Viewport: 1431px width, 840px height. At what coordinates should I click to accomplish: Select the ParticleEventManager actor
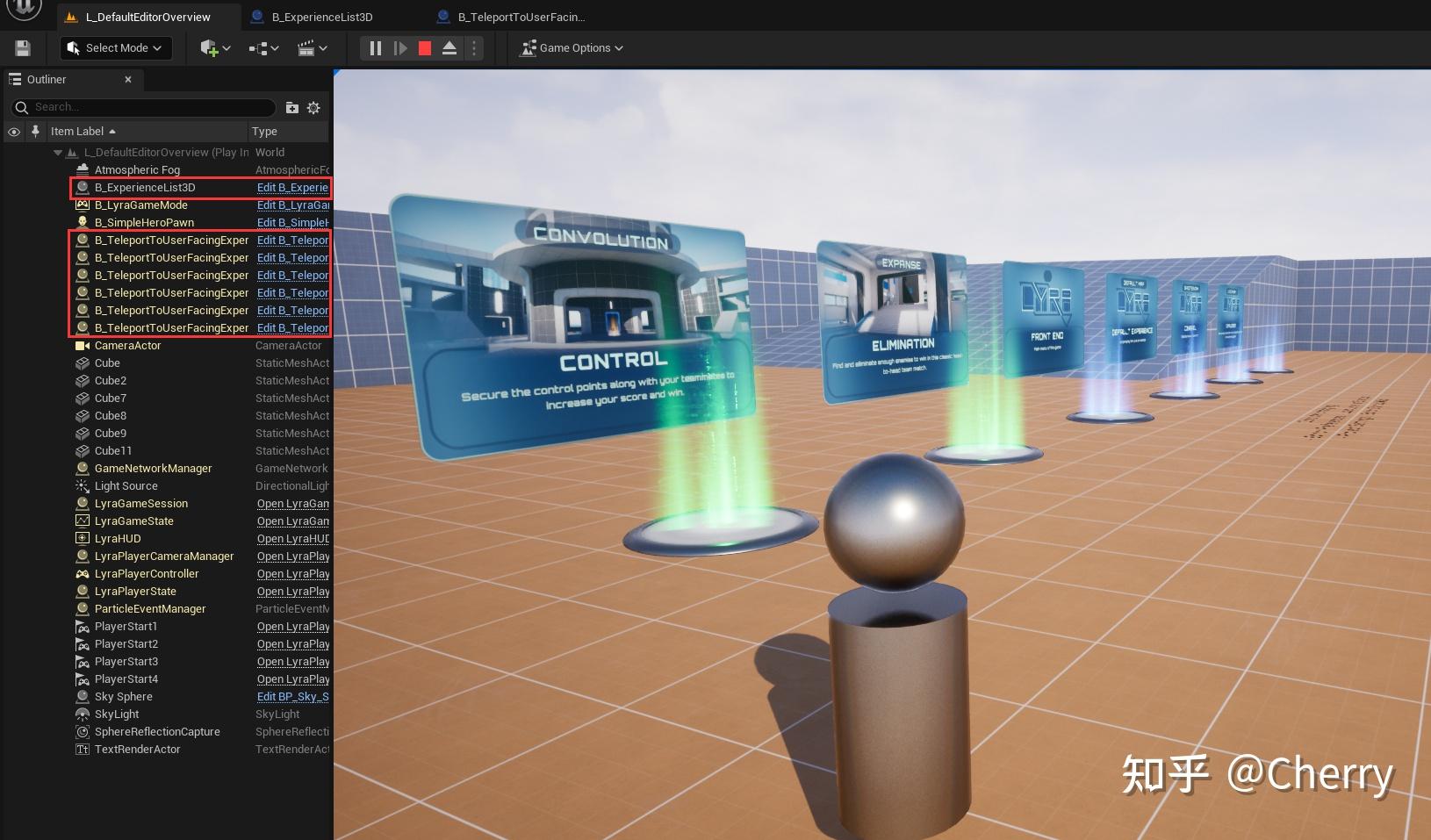tap(150, 609)
